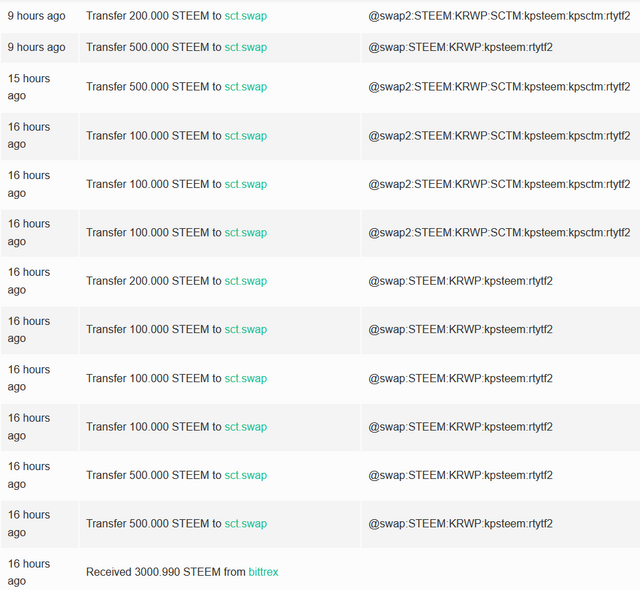Select the @swap memo of the 9-hour 500.000 transfer
The image size is (640, 590).
[x=460, y=47]
